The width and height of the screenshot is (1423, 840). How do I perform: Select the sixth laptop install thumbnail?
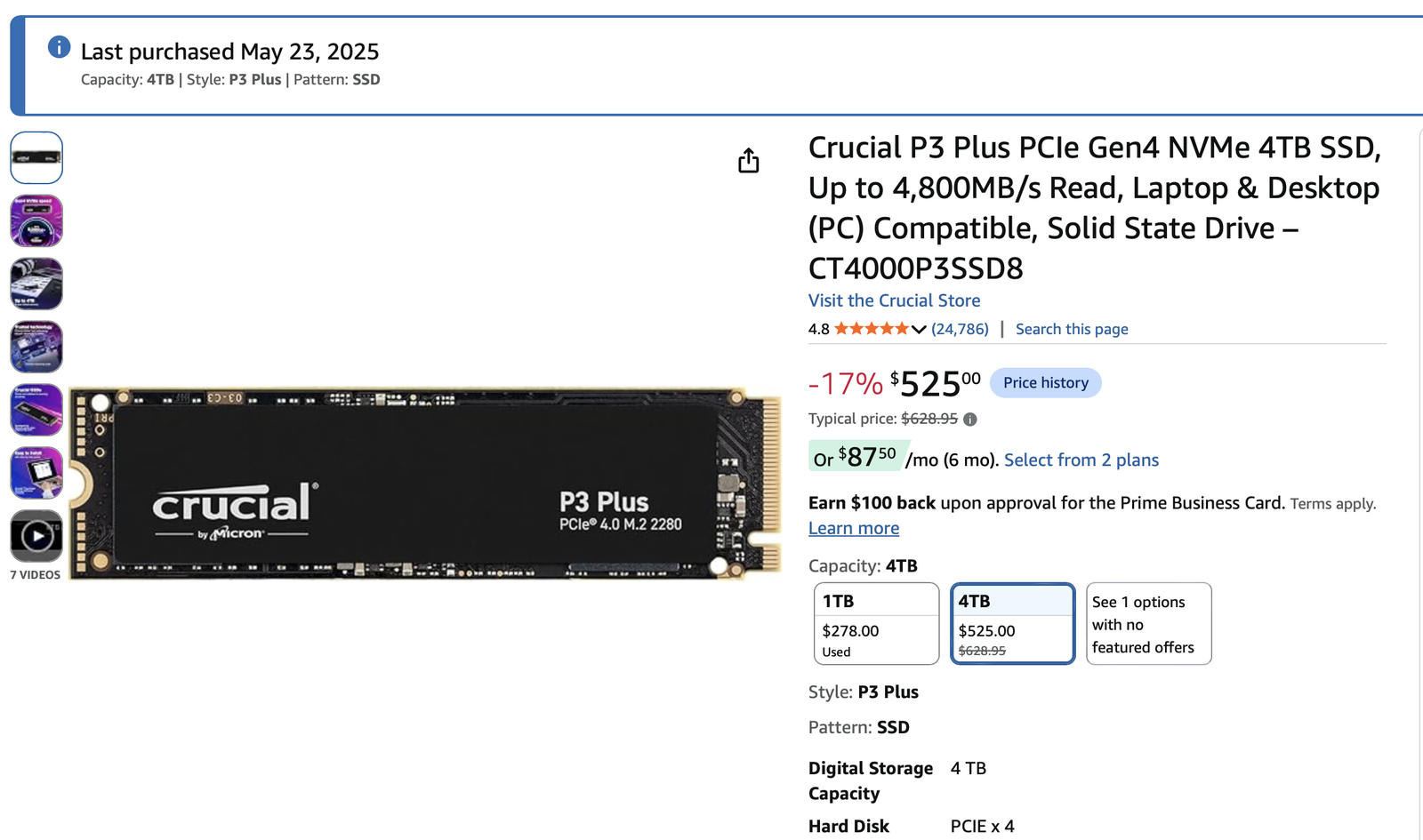click(x=36, y=473)
